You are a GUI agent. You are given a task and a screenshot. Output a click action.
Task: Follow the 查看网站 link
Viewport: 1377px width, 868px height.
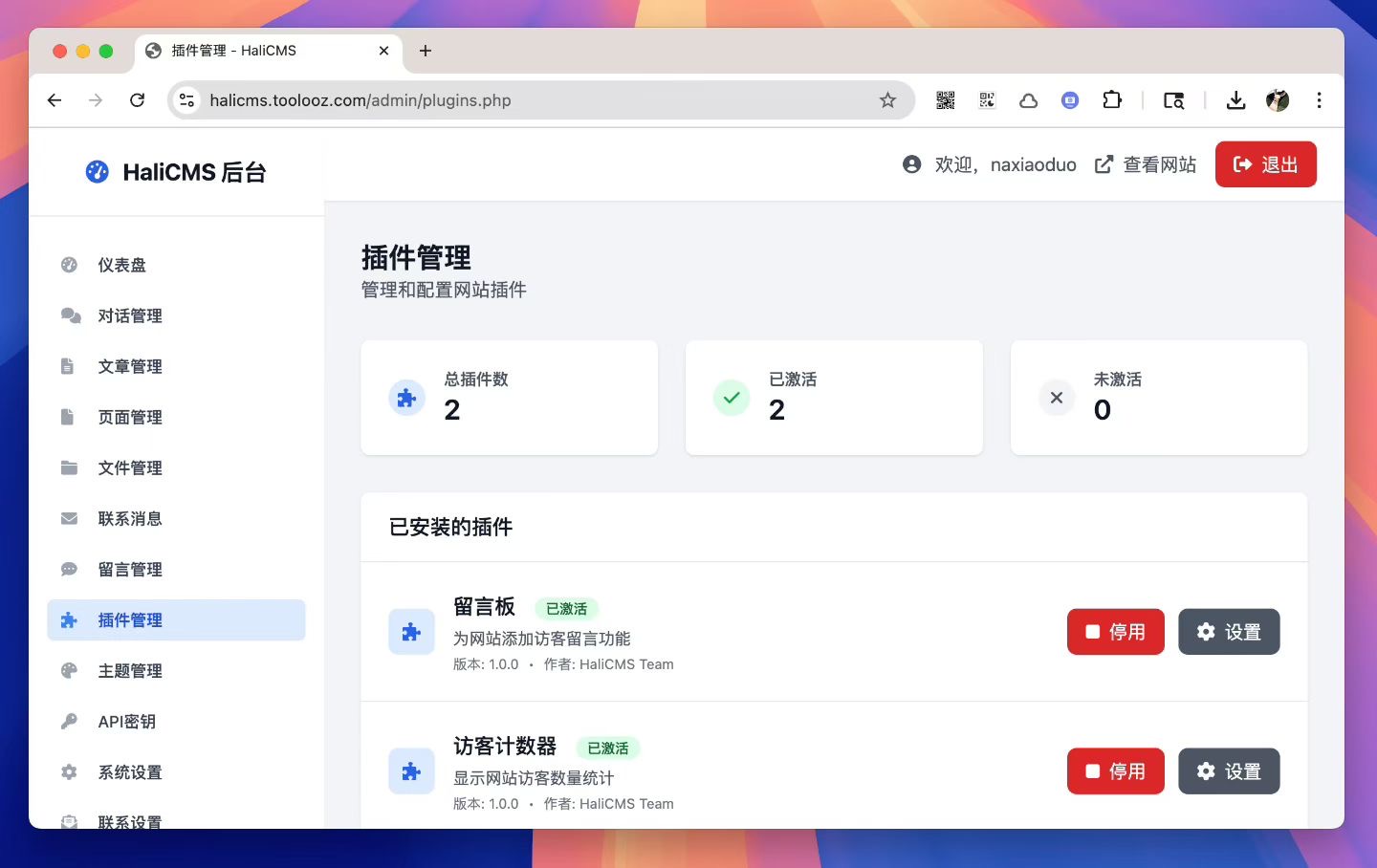(x=1146, y=164)
